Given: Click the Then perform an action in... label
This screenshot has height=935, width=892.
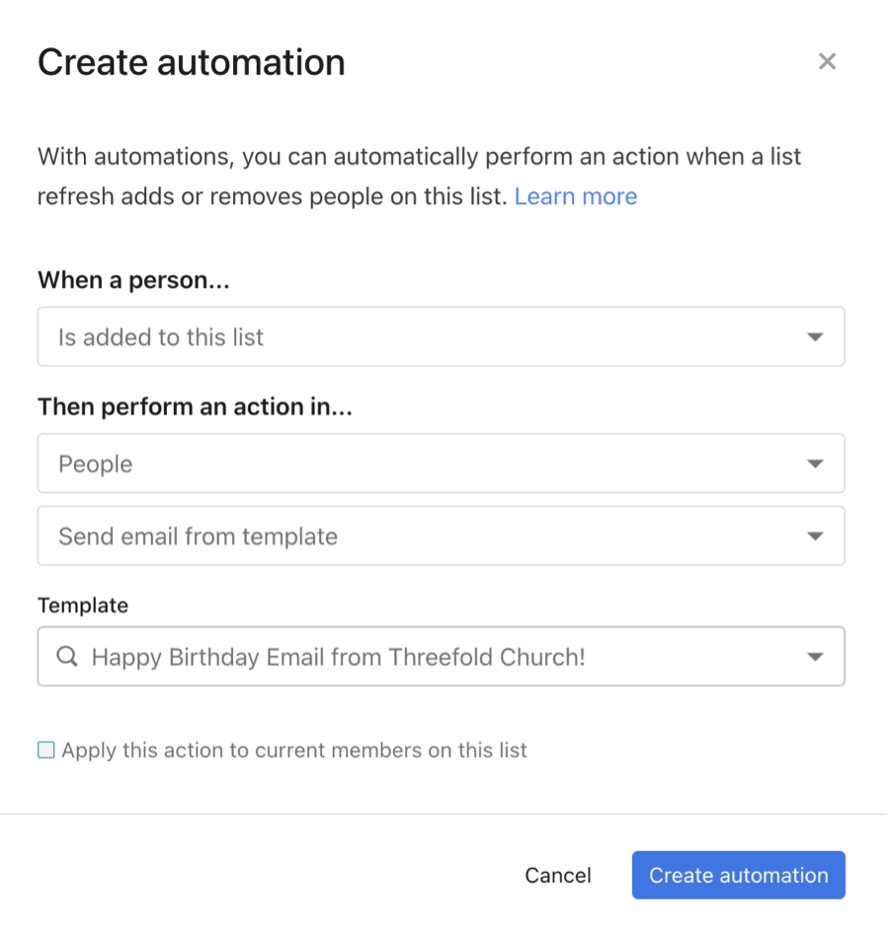Looking at the screenshot, I should [x=196, y=408].
